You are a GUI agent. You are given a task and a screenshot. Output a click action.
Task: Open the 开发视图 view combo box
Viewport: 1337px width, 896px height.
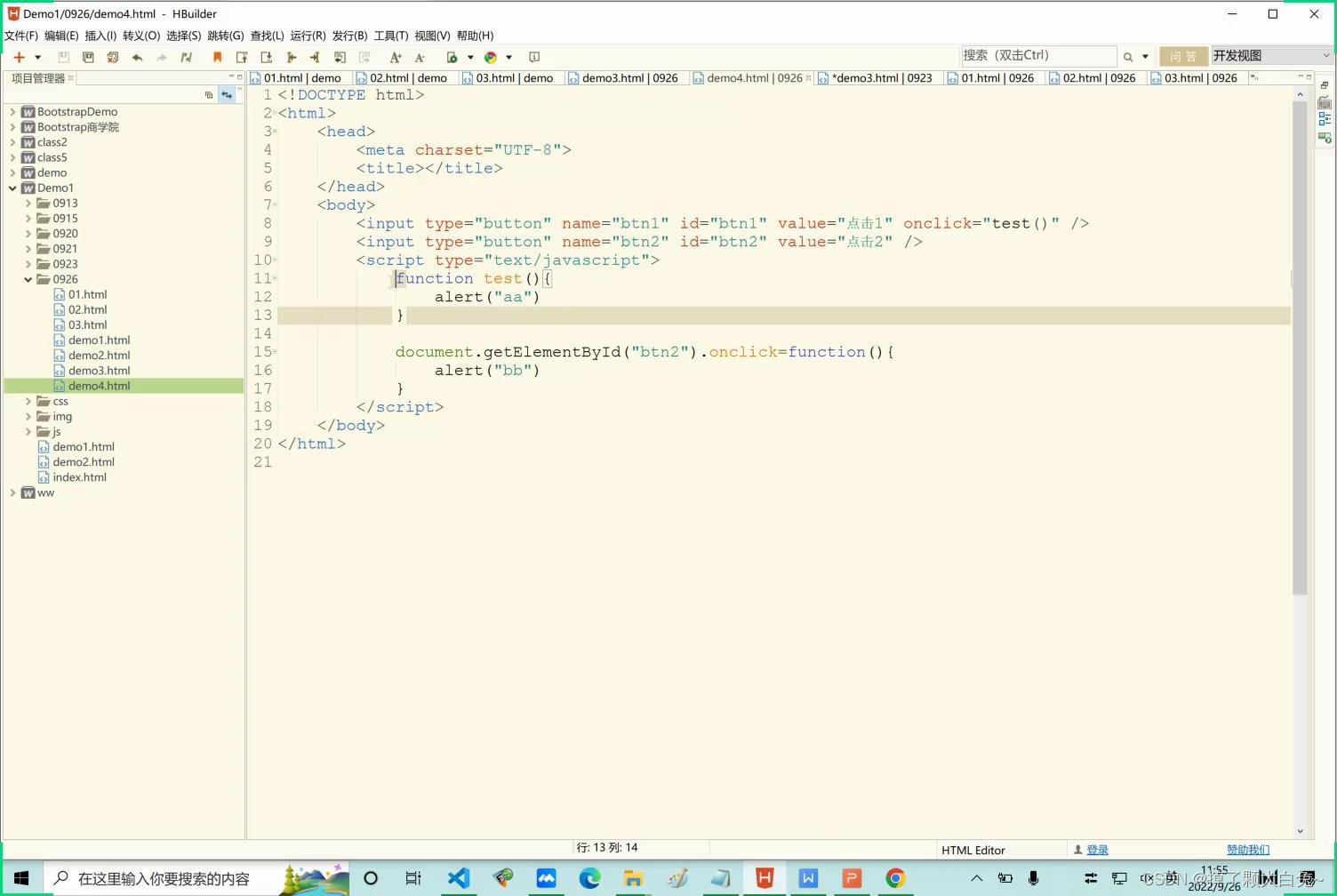coord(1272,55)
